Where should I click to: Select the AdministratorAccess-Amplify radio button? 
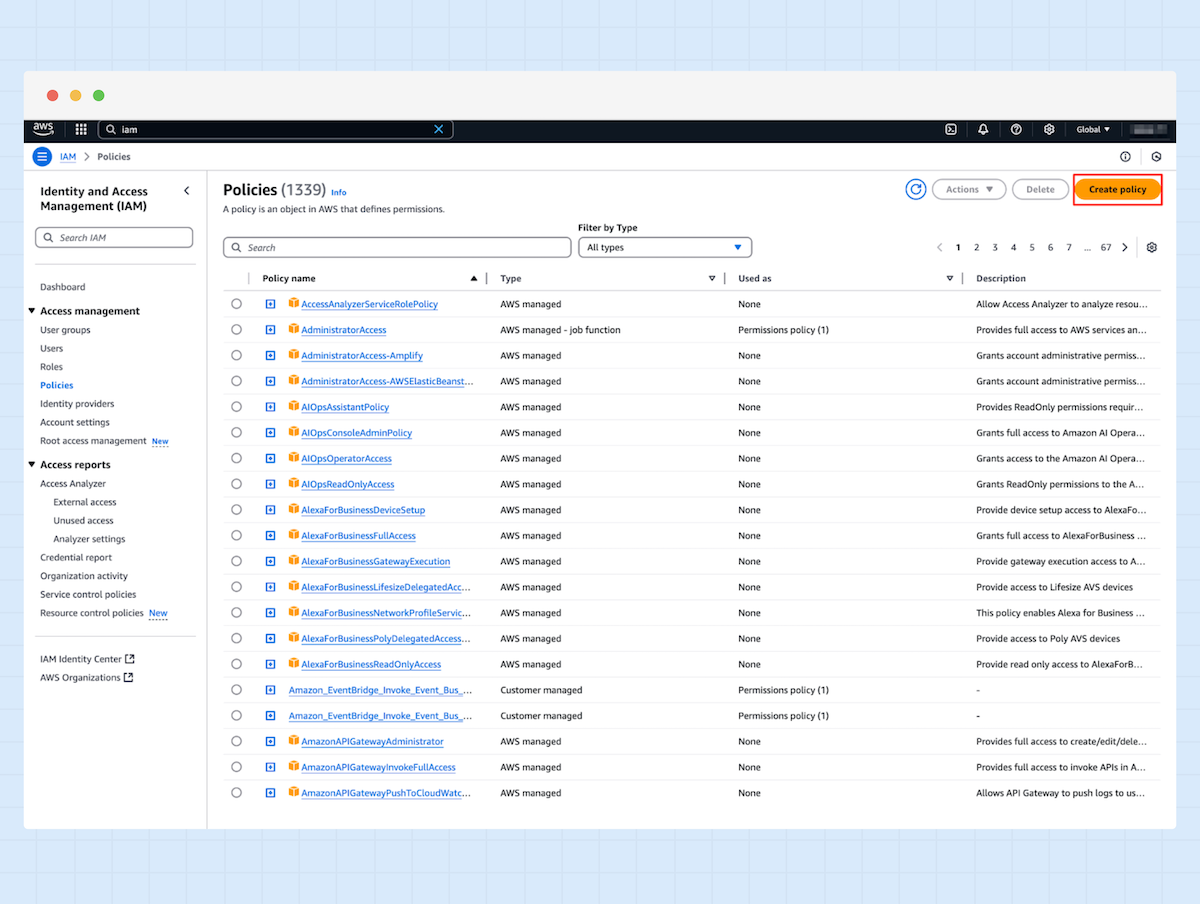pyautogui.click(x=236, y=355)
